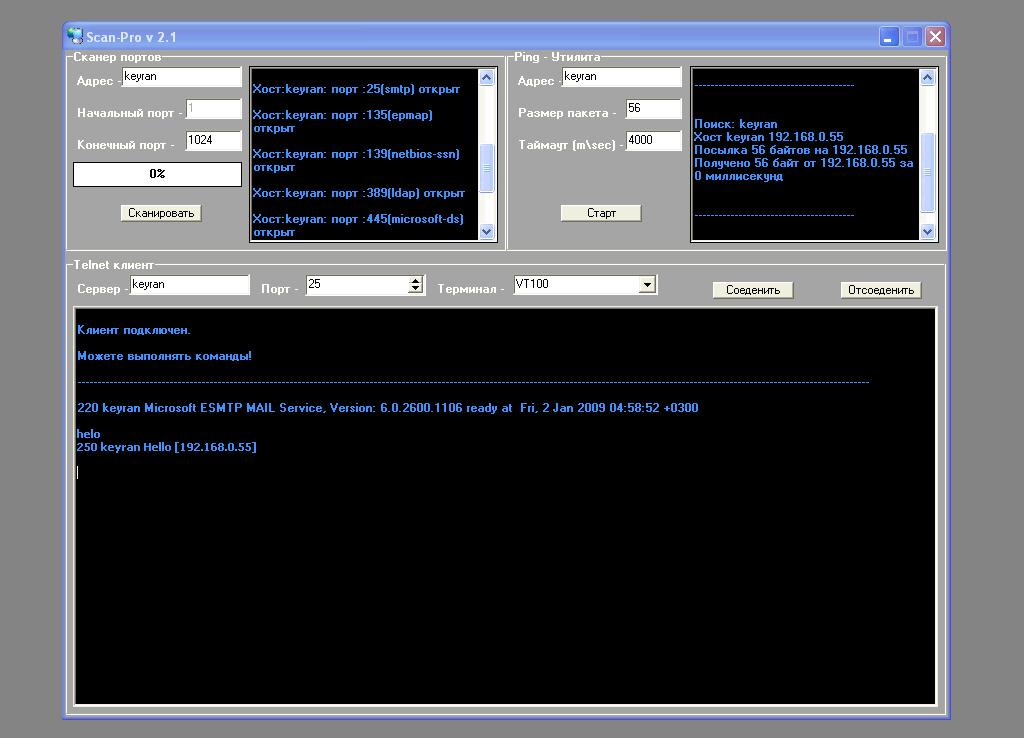The width and height of the screenshot is (1024, 738).
Task: Click the 'helo' command line in telnet
Action: click(x=88, y=434)
